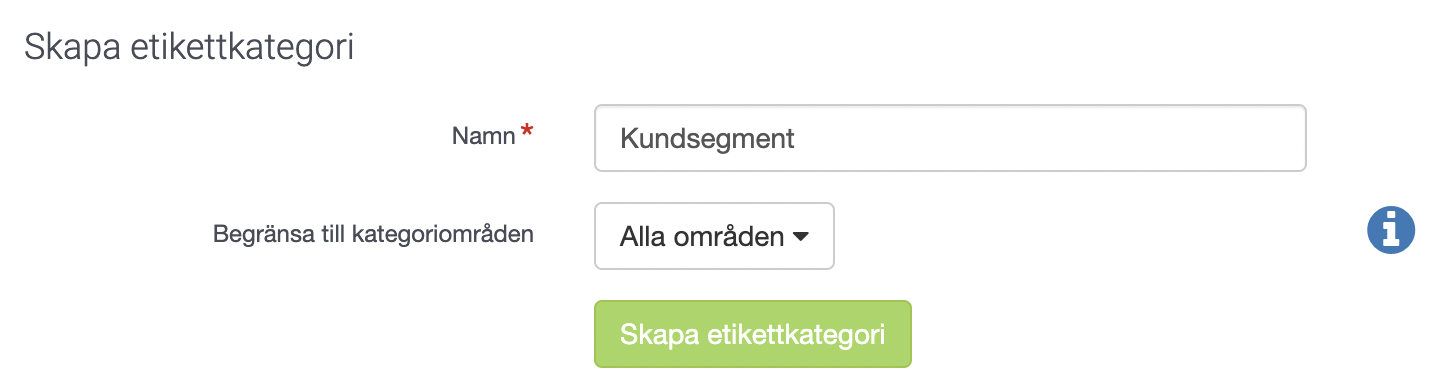The image size is (1440, 386).
Task: Click the Skapa etikettkategori page heading
Action: [189, 48]
